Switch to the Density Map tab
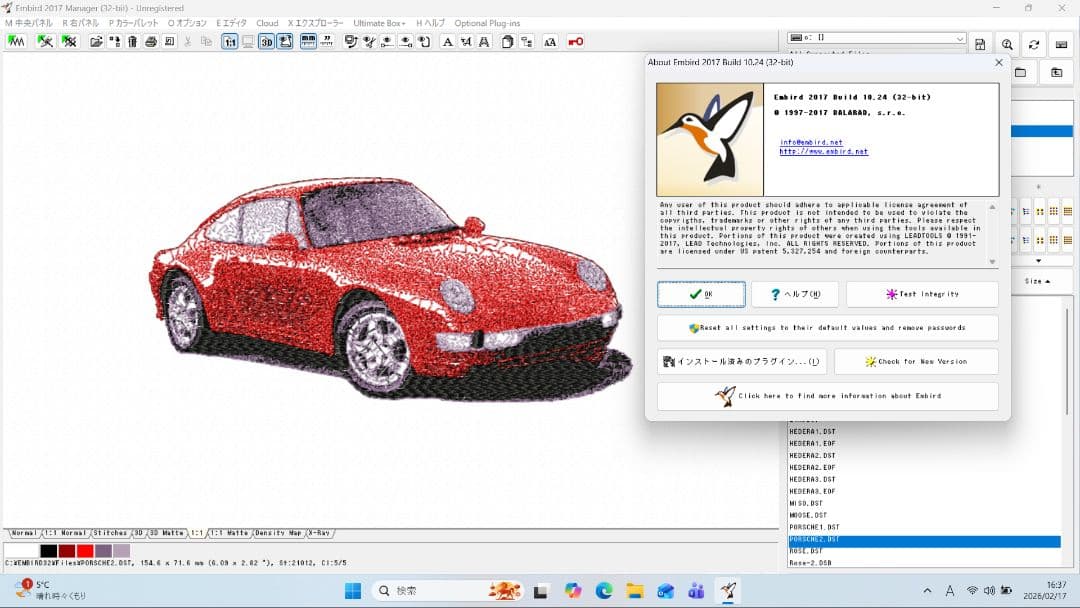This screenshot has width=1080, height=608. point(277,534)
